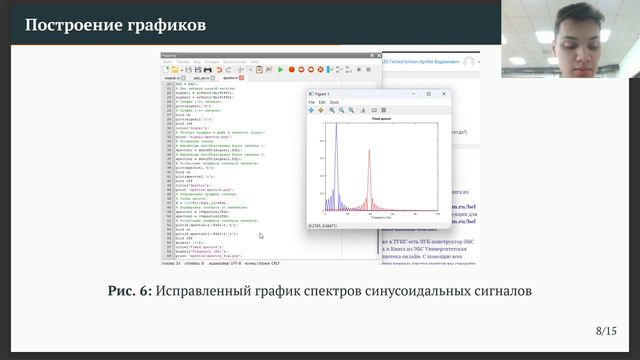
Task: Undock the editor panel from the window
Action: [372, 56]
